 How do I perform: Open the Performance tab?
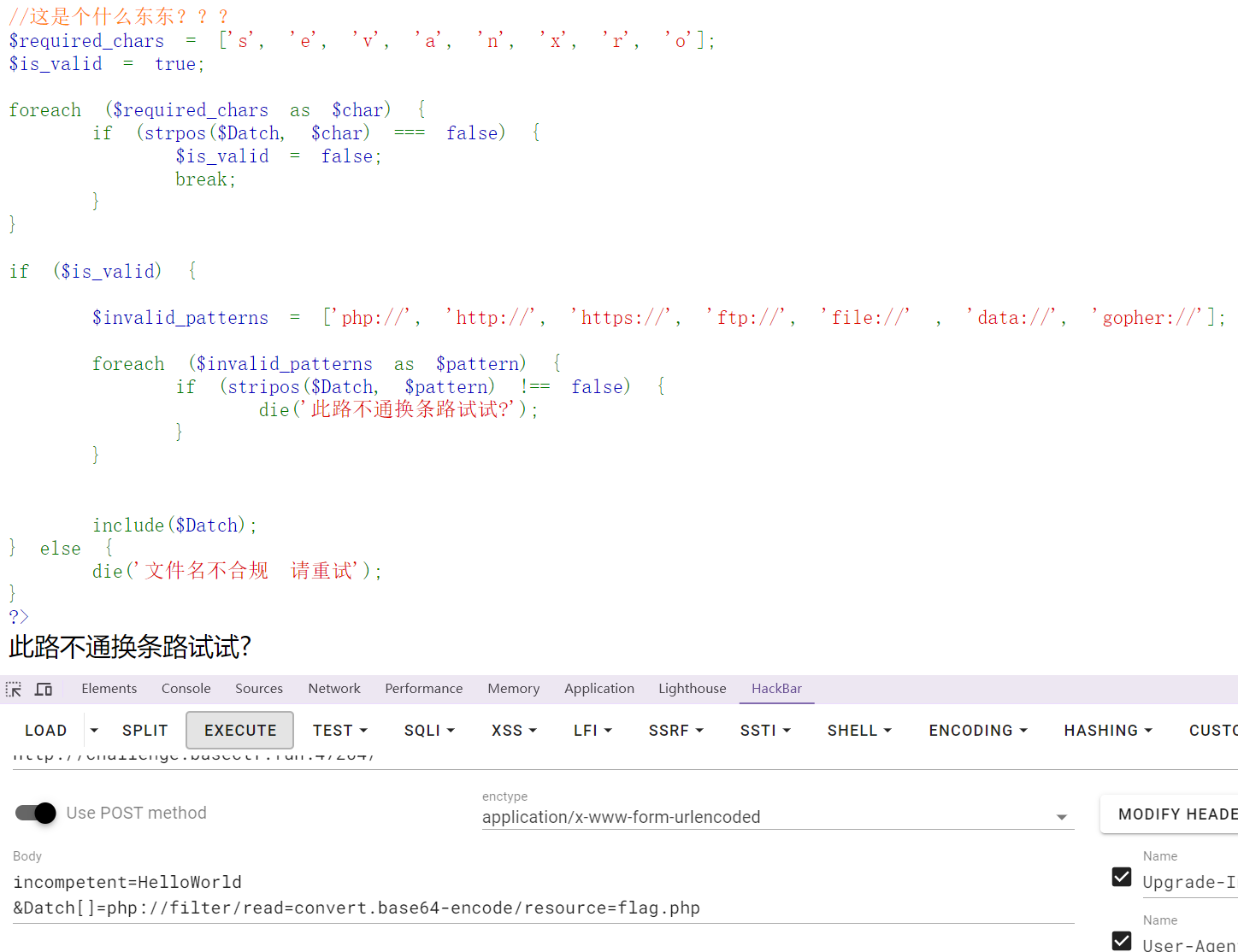[x=423, y=689]
